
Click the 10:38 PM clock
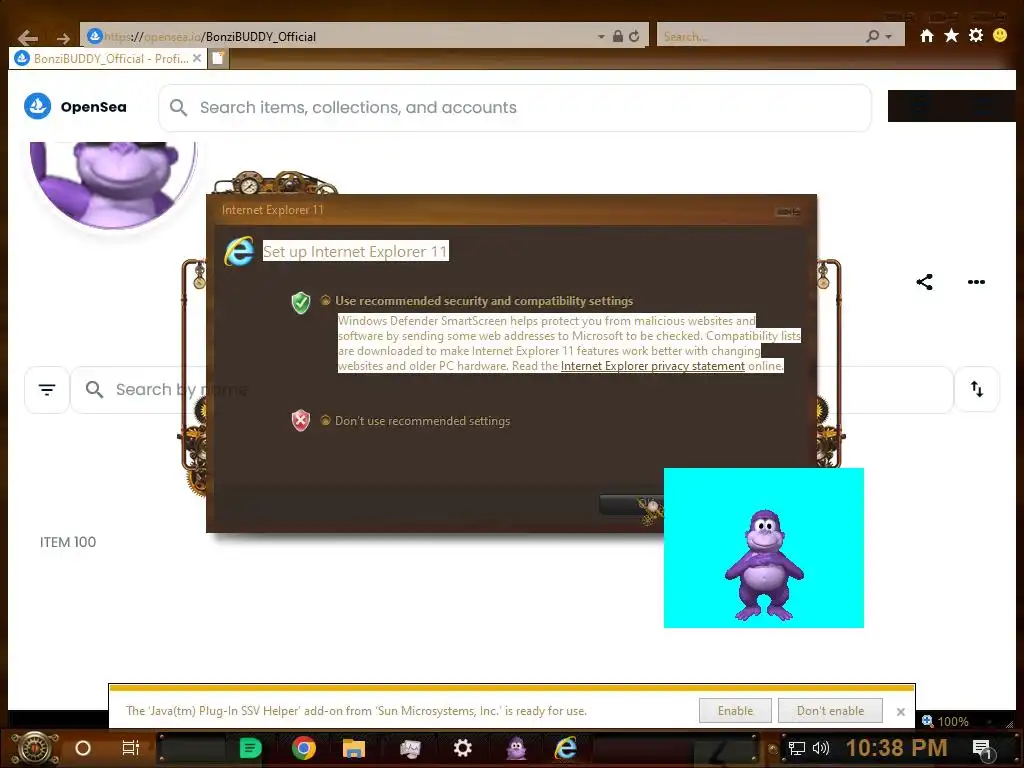point(896,748)
